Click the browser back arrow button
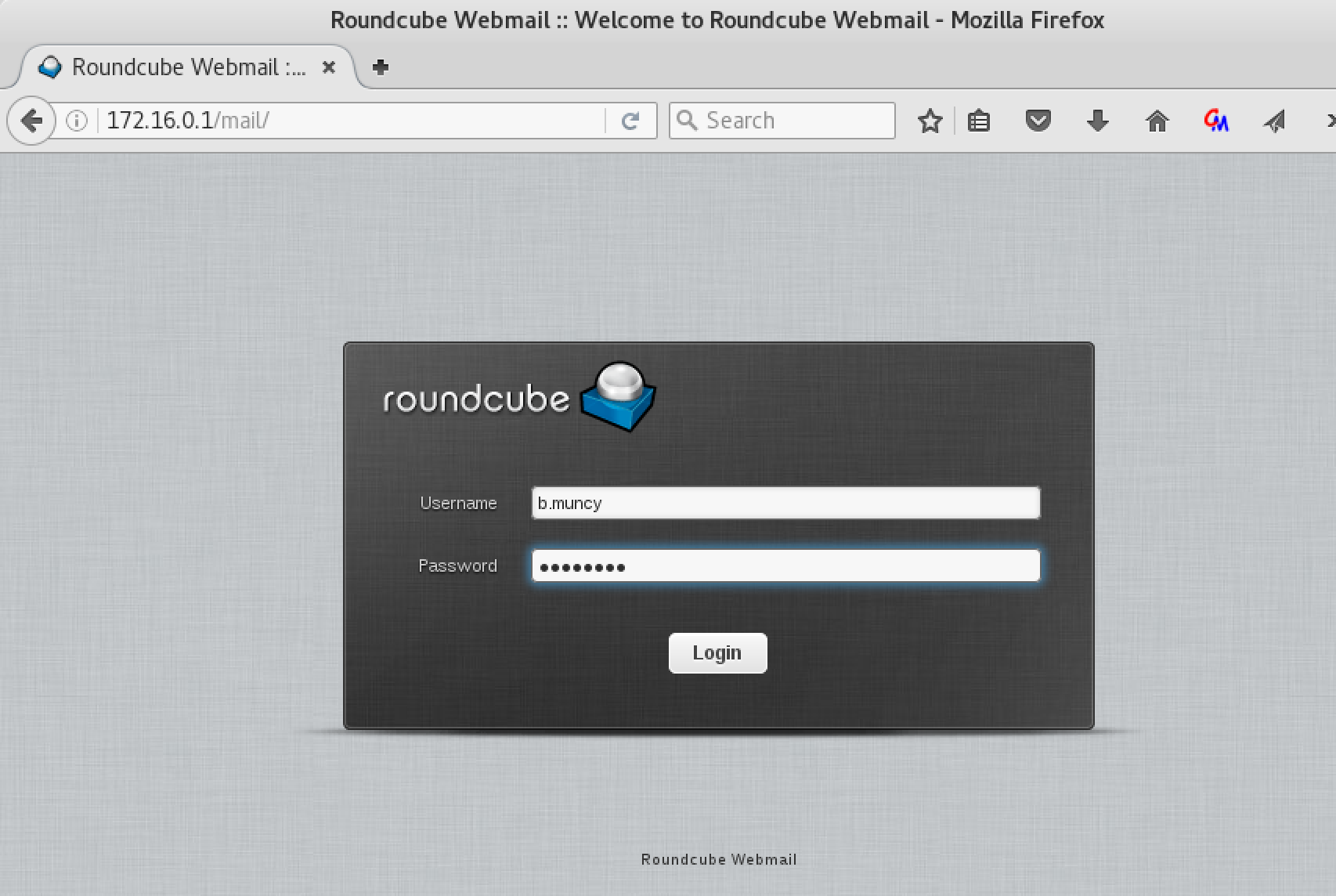 point(31,121)
